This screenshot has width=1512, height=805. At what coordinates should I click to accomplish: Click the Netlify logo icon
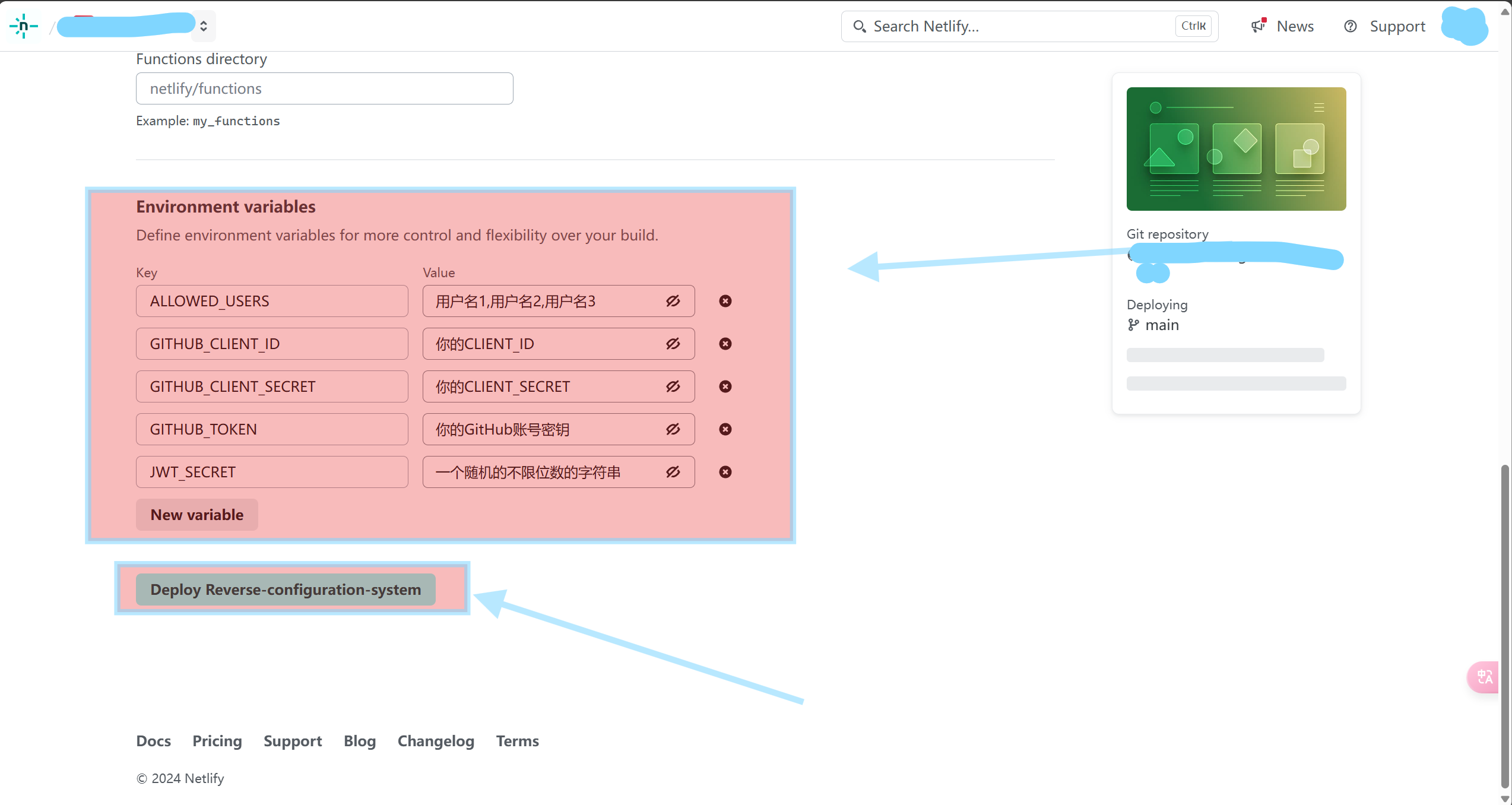24,26
